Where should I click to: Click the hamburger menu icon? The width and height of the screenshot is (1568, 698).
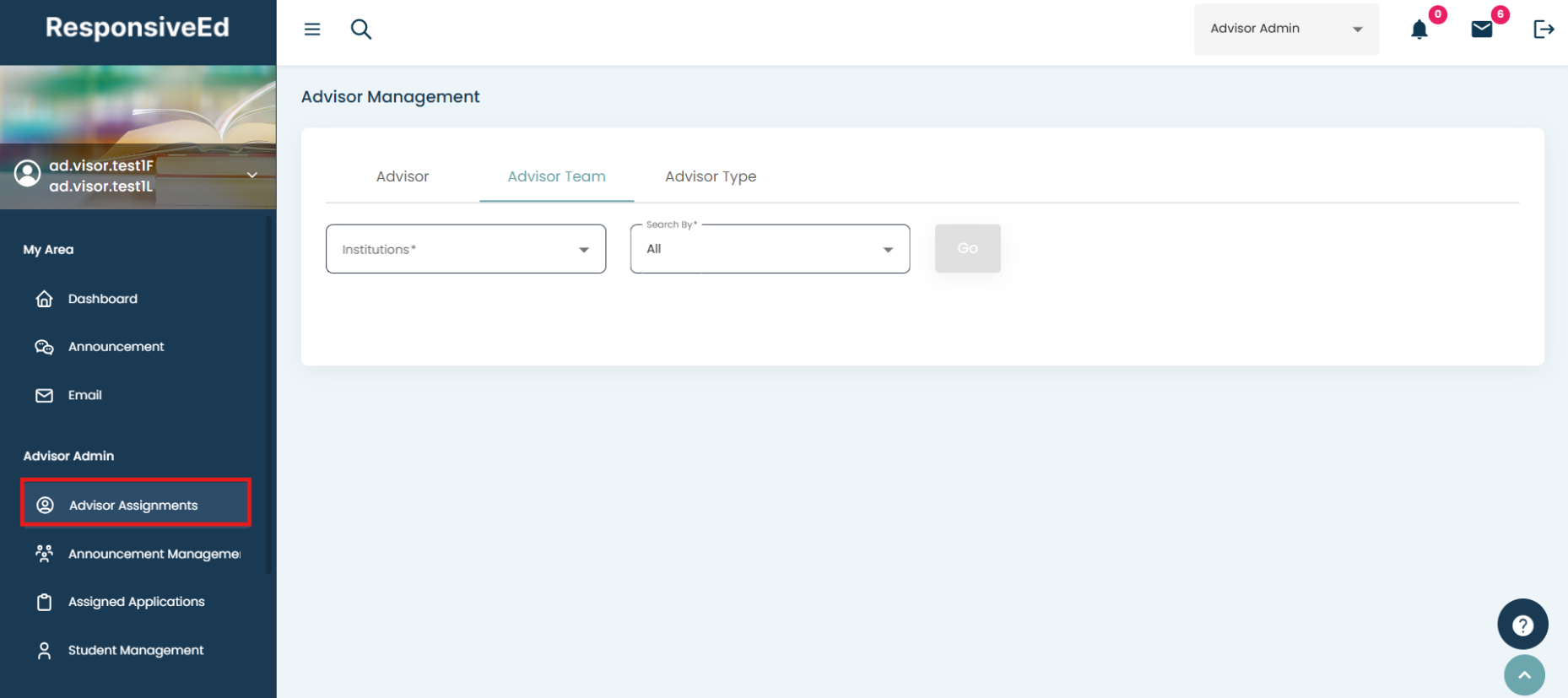pos(312,30)
